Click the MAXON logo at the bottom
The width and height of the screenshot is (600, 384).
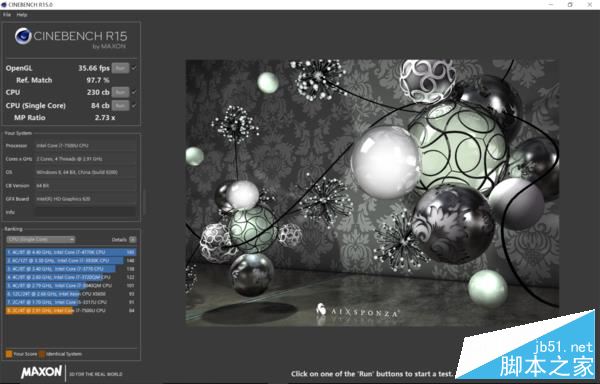[41, 372]
